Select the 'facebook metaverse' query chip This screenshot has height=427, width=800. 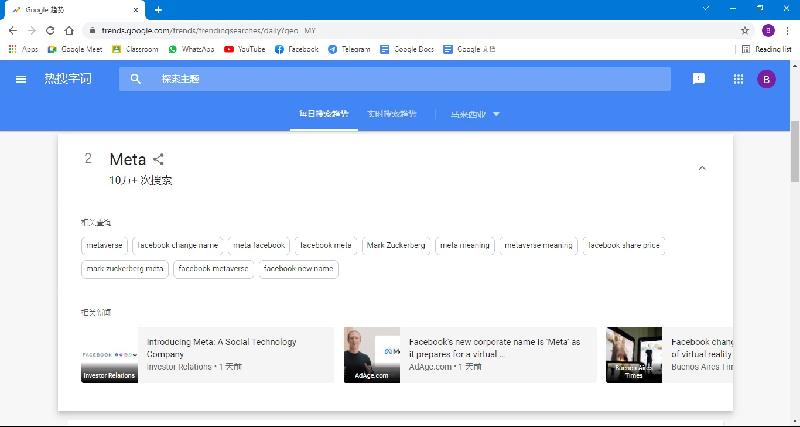click(x=213, y=269)
